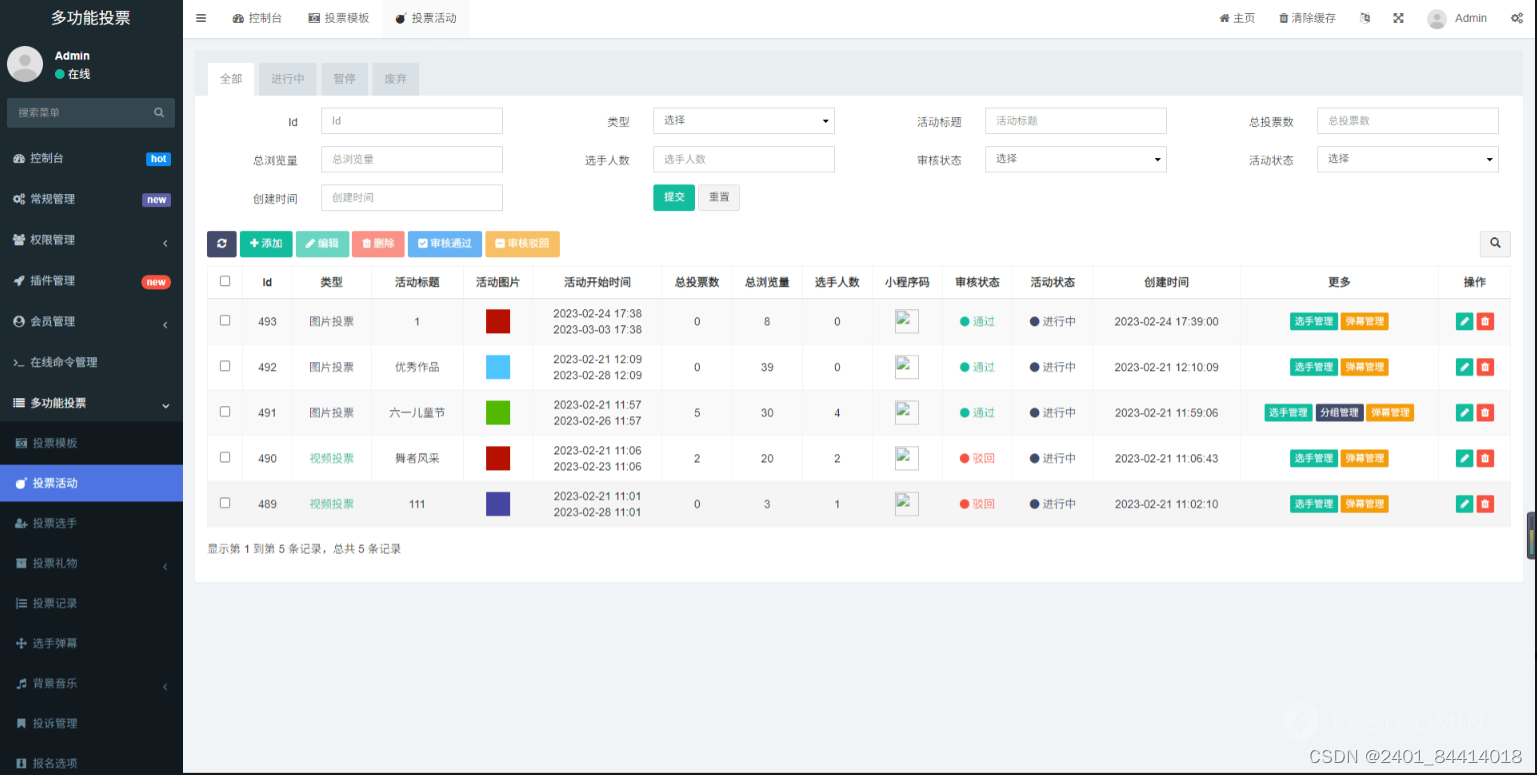Screen dimensions: 1537x775
Task: Click the refresh icon above the table
Action: (221, 243)
